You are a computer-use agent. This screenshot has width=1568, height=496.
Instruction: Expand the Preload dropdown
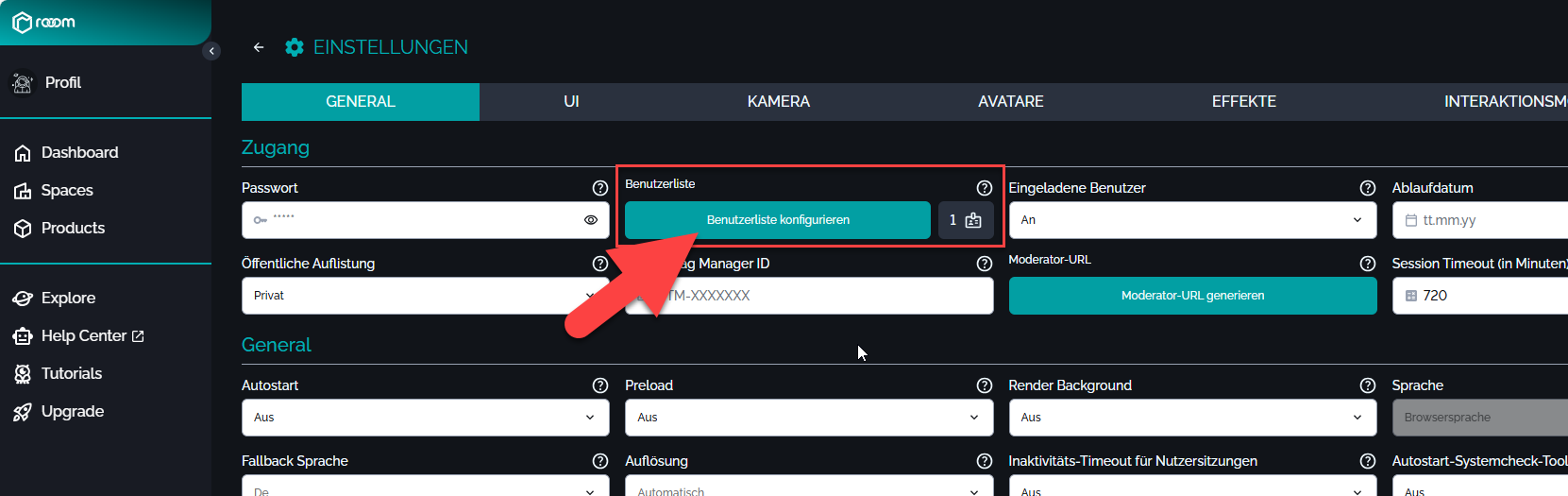point(808,418)
